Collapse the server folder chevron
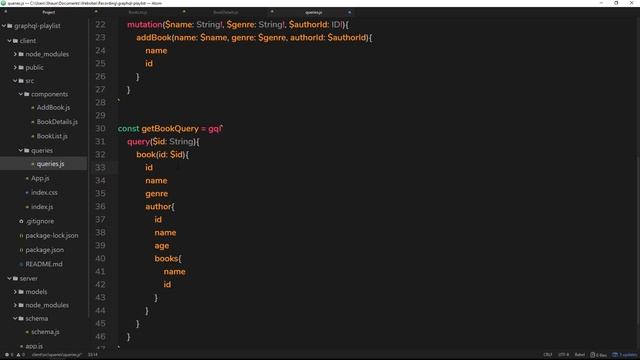The image size is (640, 360). pyautogui.click(x=9, y=278)
